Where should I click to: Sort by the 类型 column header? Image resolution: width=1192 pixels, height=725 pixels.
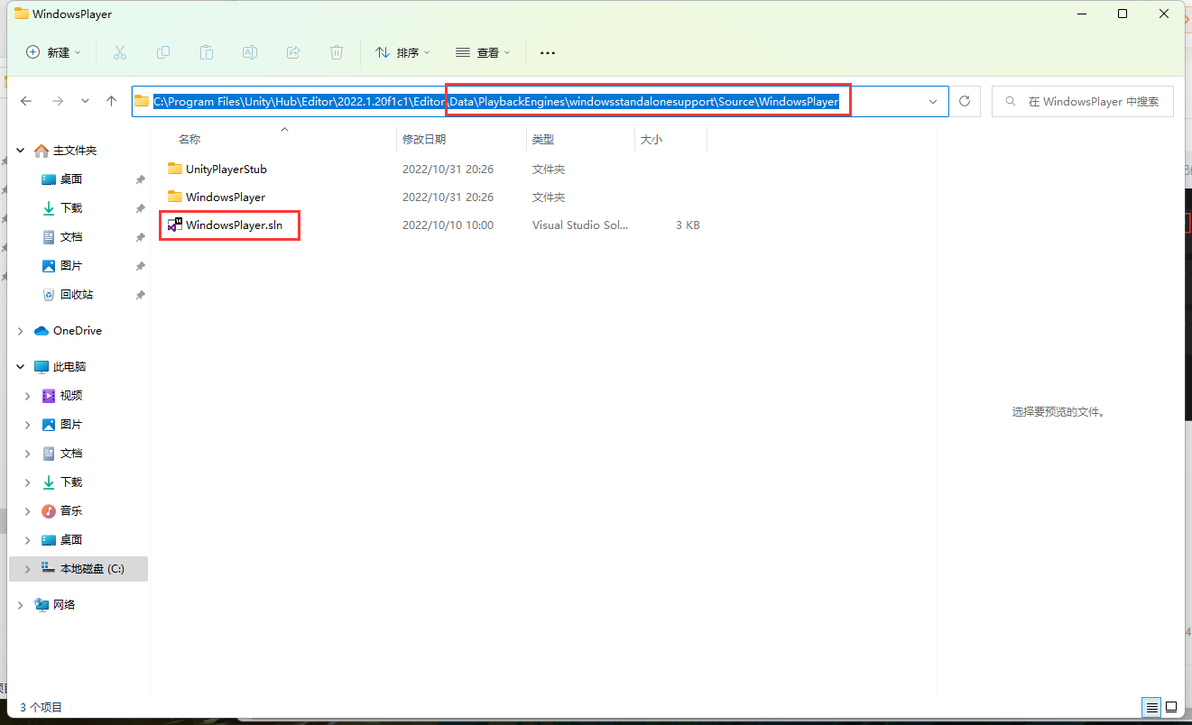pos(543,139)
